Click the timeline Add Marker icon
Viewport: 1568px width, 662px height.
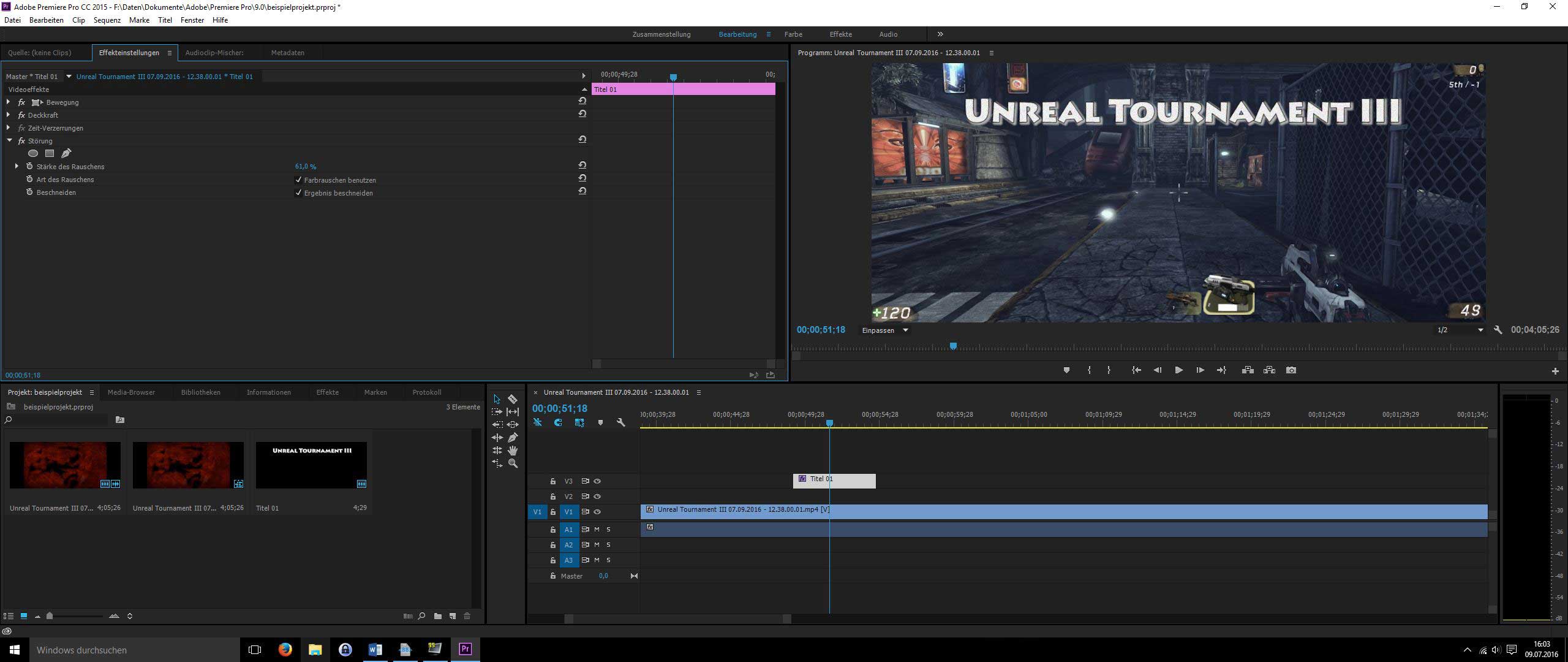[600, 423]
